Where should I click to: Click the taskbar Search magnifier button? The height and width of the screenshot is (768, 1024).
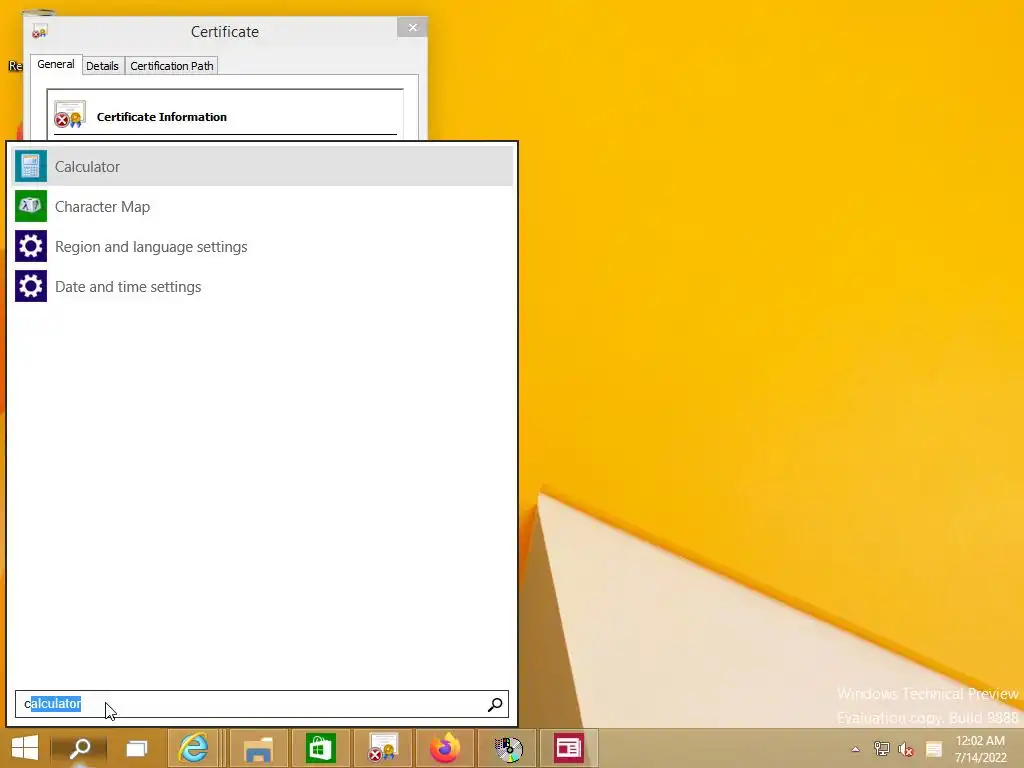pos(79,748)
